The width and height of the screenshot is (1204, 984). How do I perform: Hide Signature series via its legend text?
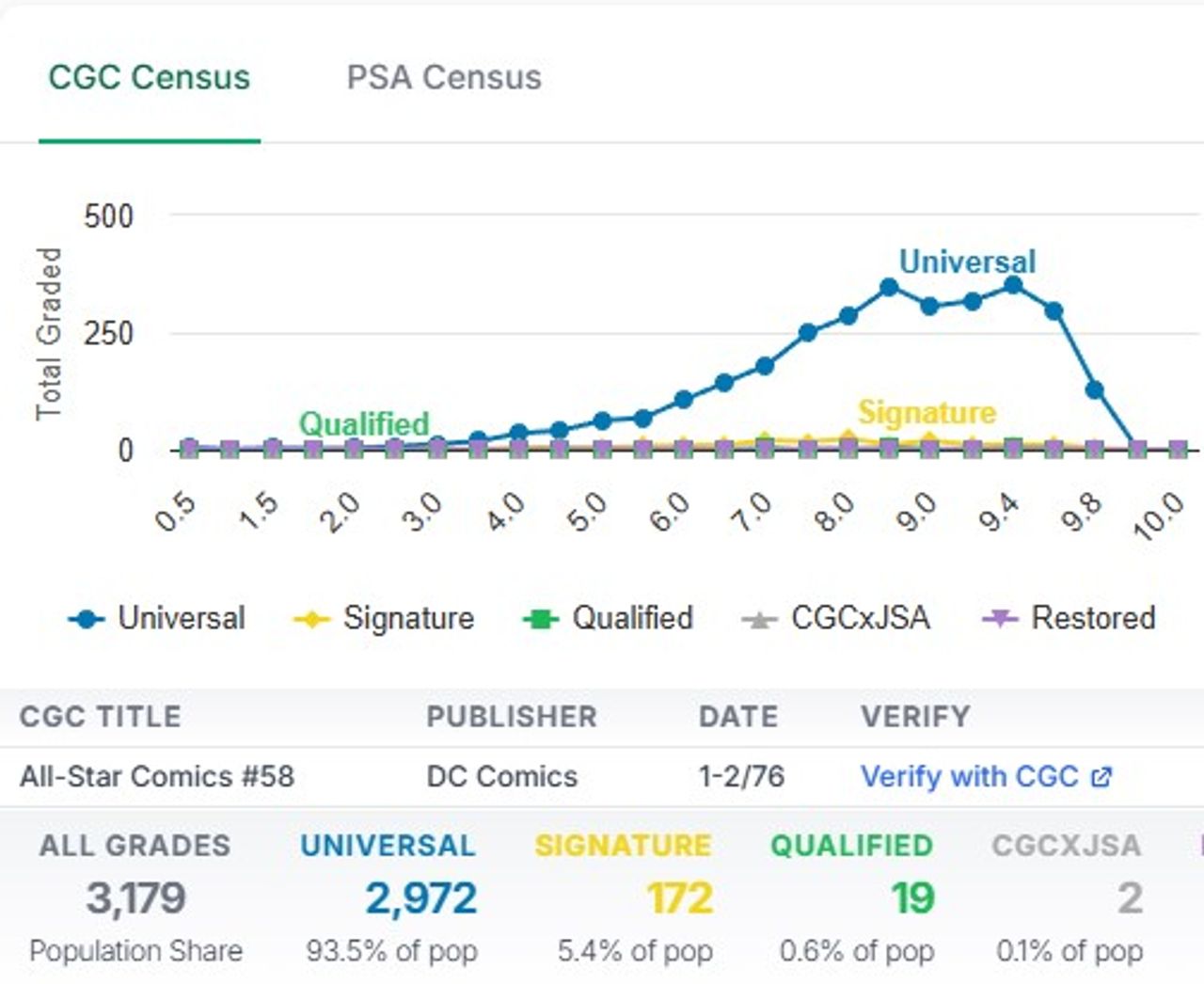[408, 618]
